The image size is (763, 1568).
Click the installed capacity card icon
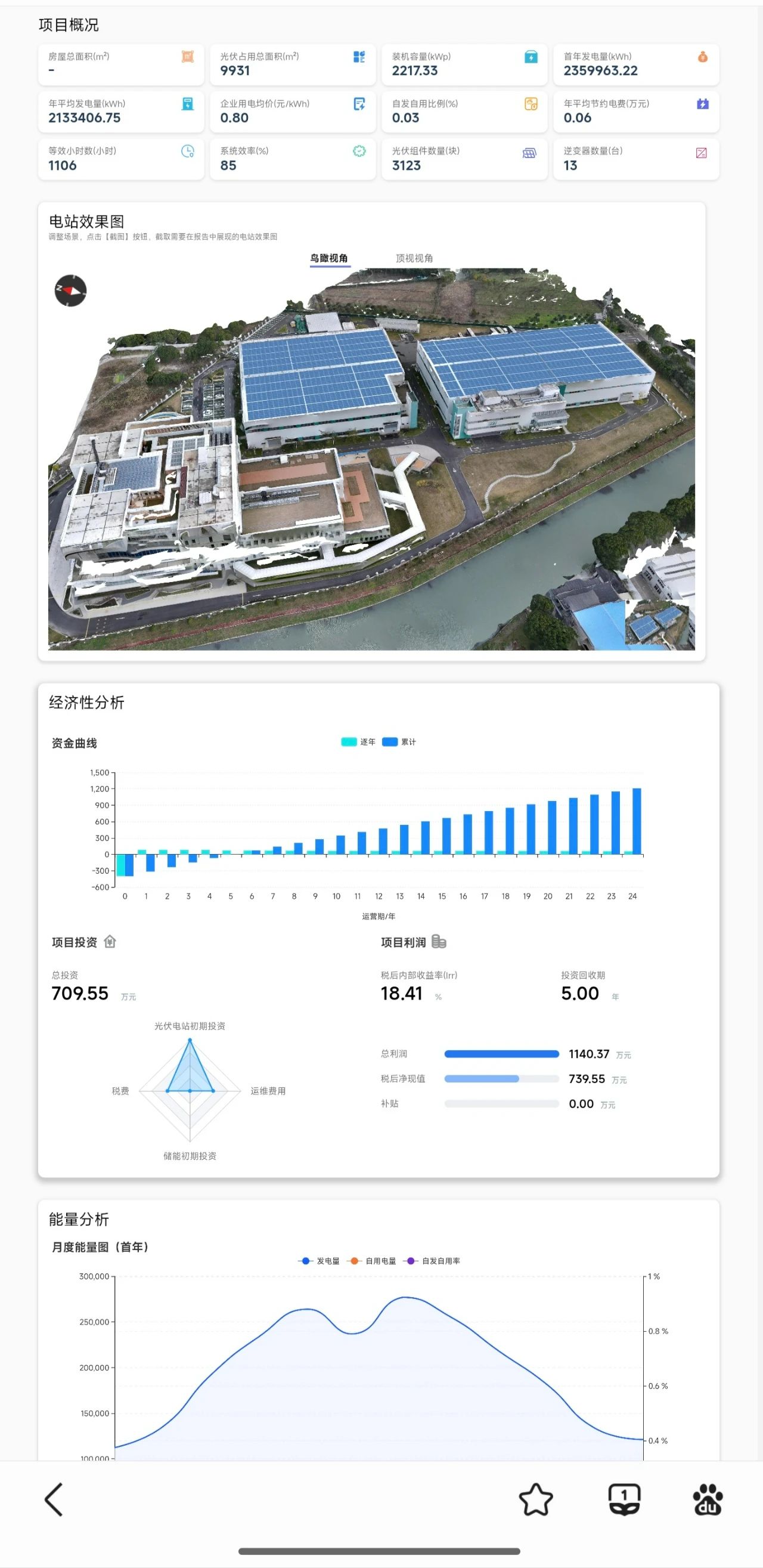531,57
